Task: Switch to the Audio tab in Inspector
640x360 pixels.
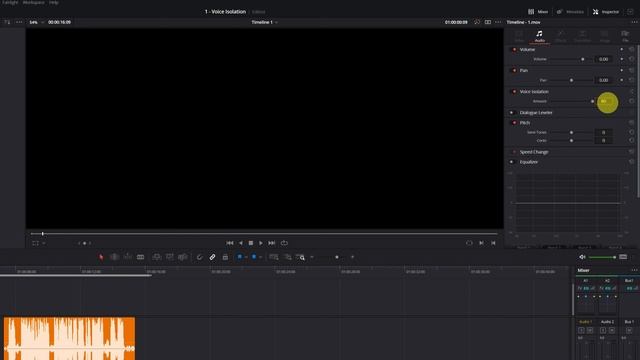Action: click(x=540, y=36)
